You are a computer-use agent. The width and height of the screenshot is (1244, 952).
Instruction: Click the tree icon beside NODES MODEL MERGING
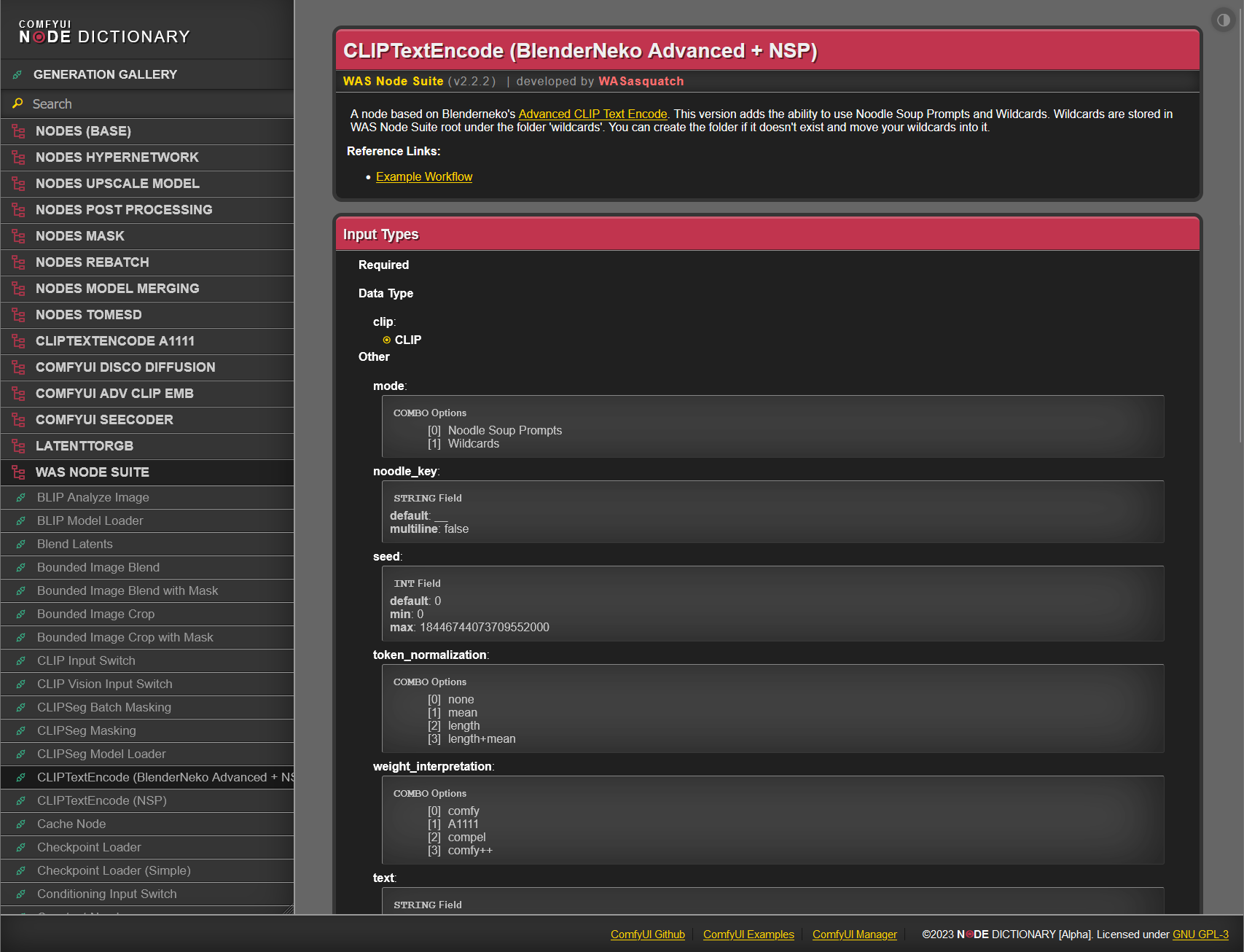click(x=18, y=289)
